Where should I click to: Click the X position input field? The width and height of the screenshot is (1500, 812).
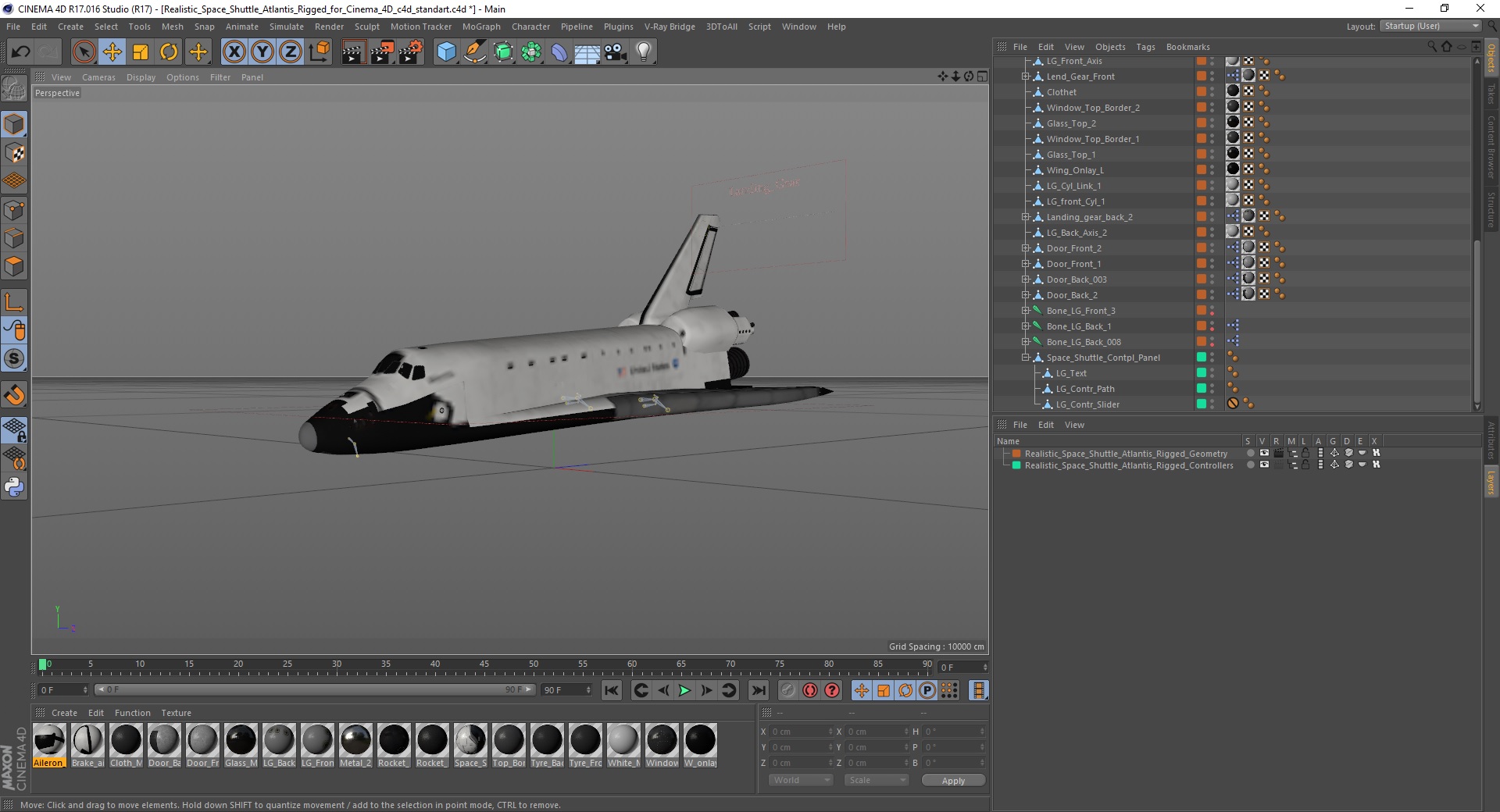tap(802, 732)
